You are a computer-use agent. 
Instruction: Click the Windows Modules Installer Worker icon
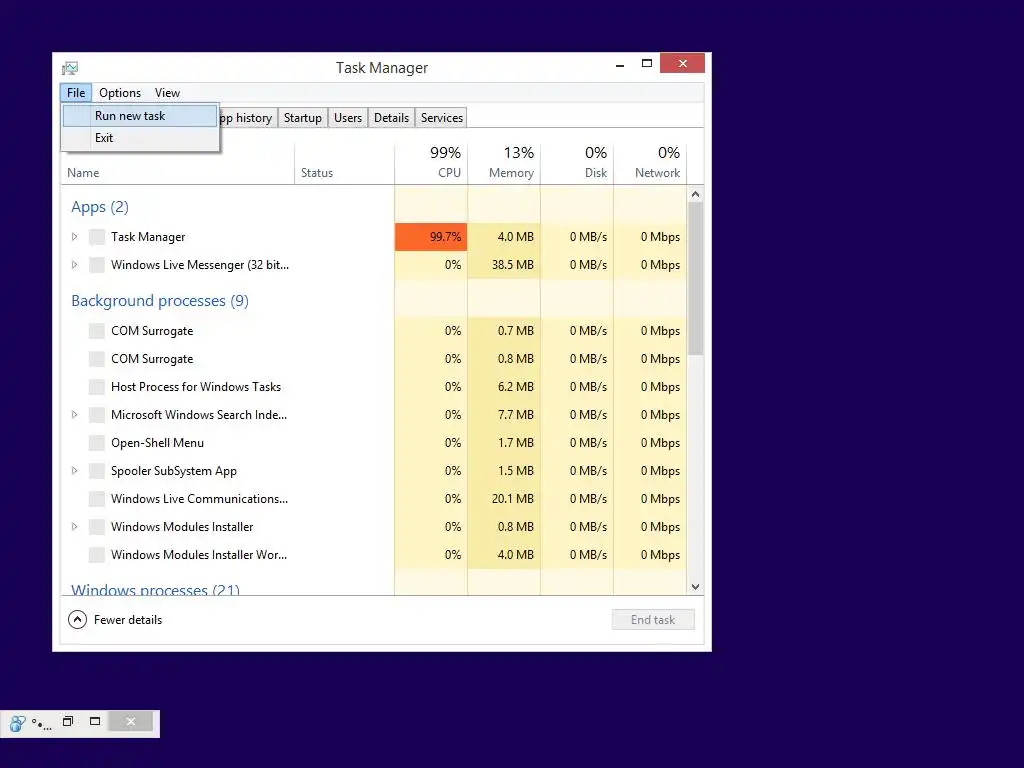tap(97, 555)
